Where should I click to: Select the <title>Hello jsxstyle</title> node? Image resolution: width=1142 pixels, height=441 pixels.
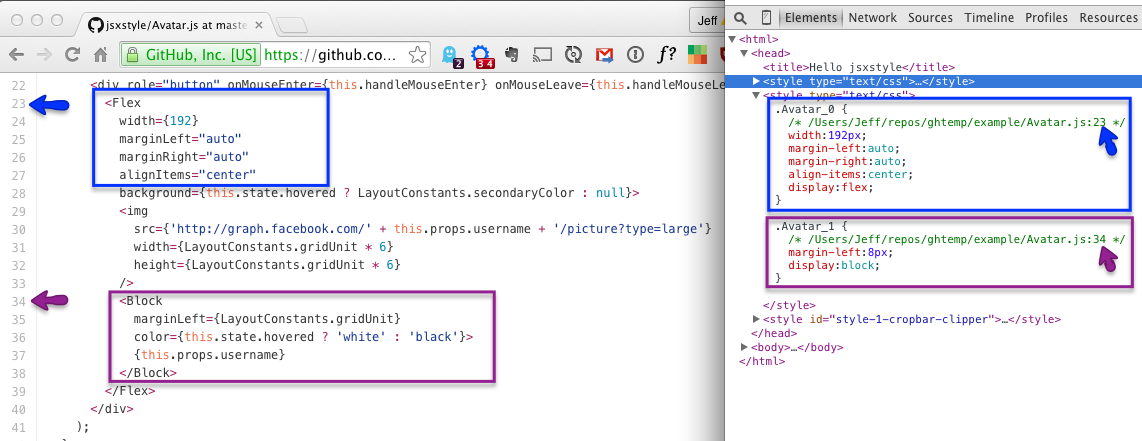(x=859, y=67)
